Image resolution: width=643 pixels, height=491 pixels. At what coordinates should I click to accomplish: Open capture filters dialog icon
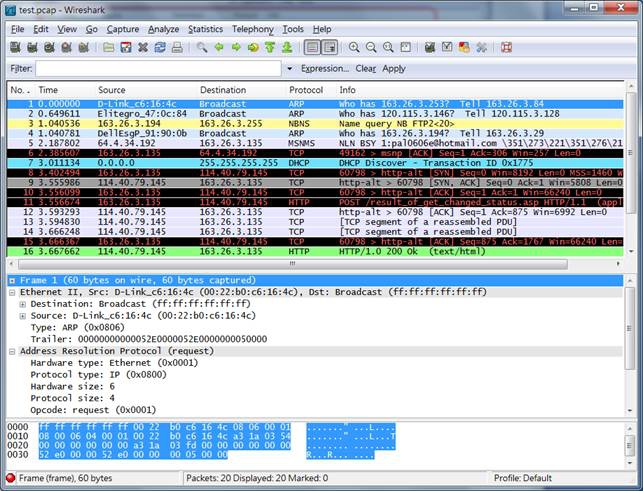(x=430, y=48)
